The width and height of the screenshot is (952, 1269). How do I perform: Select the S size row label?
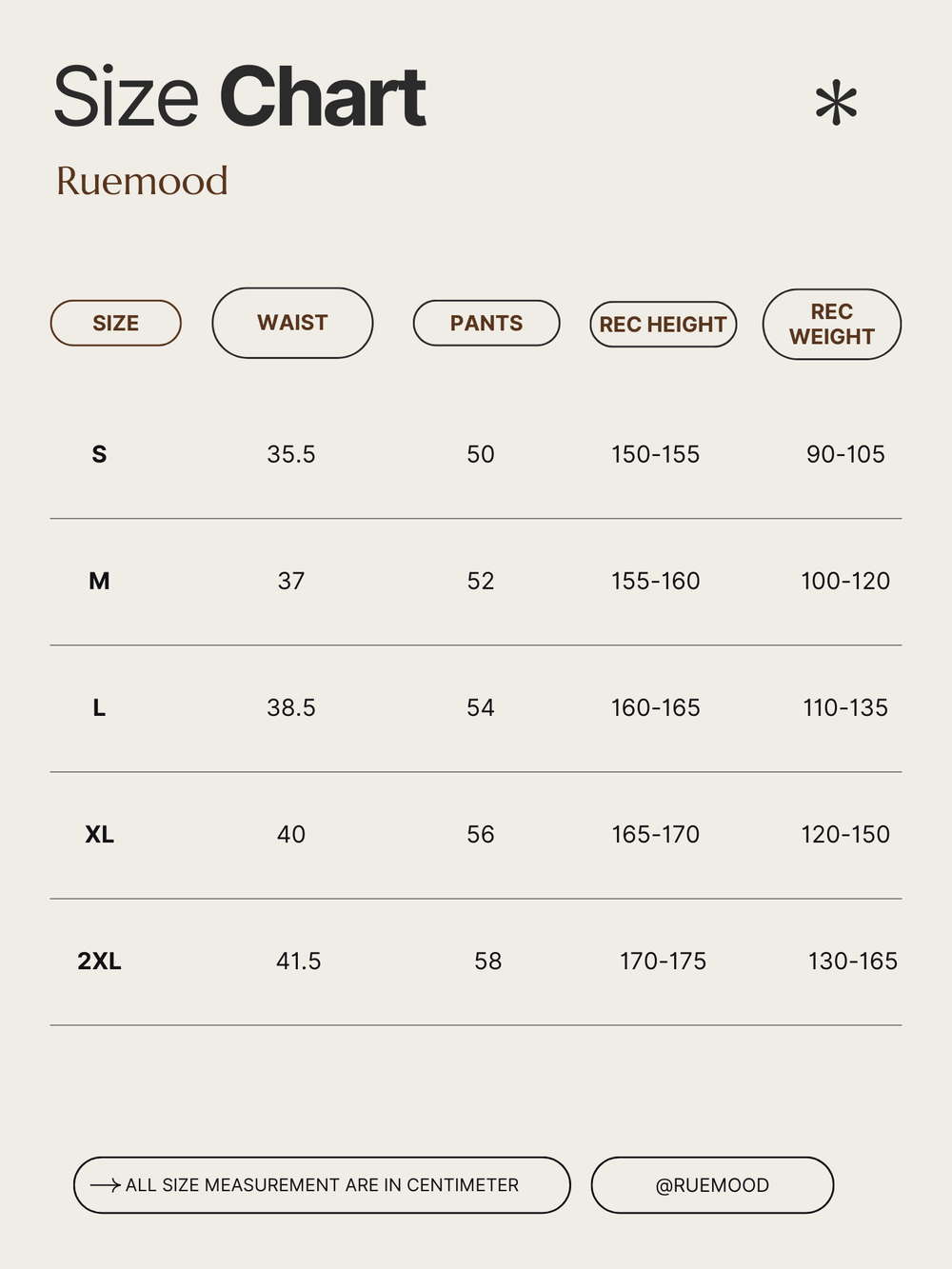[99, 454]
